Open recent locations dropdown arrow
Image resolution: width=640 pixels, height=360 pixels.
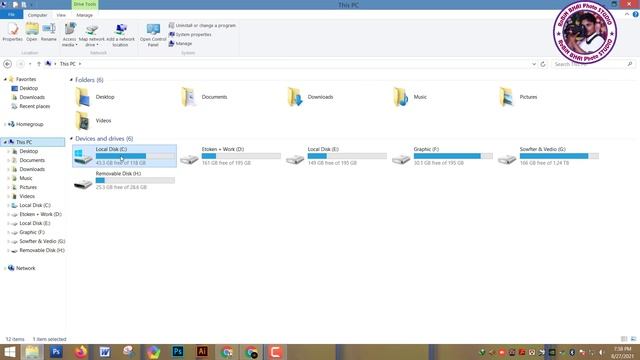tap(30, 64)
